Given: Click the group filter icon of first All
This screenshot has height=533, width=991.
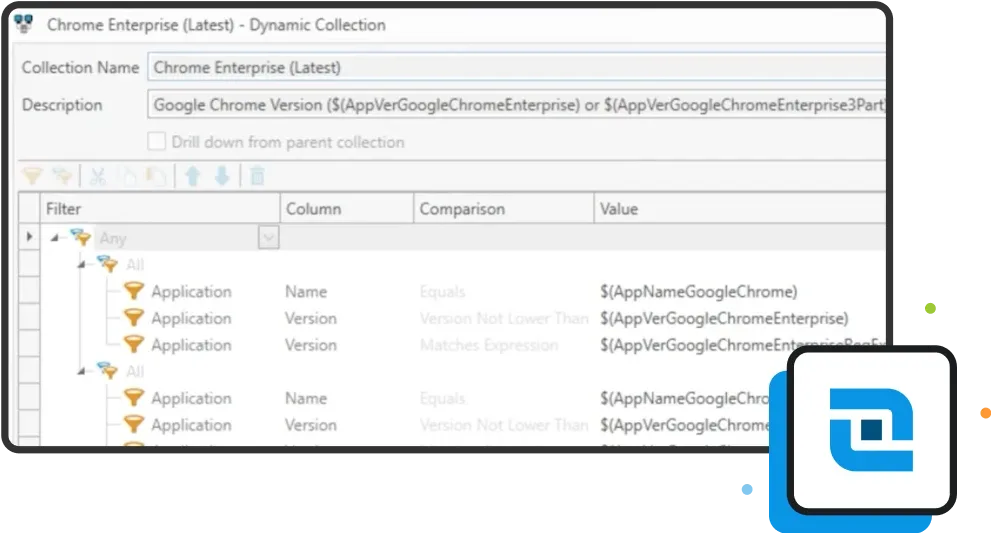Looking at the screenshot, I should (107, 264).
